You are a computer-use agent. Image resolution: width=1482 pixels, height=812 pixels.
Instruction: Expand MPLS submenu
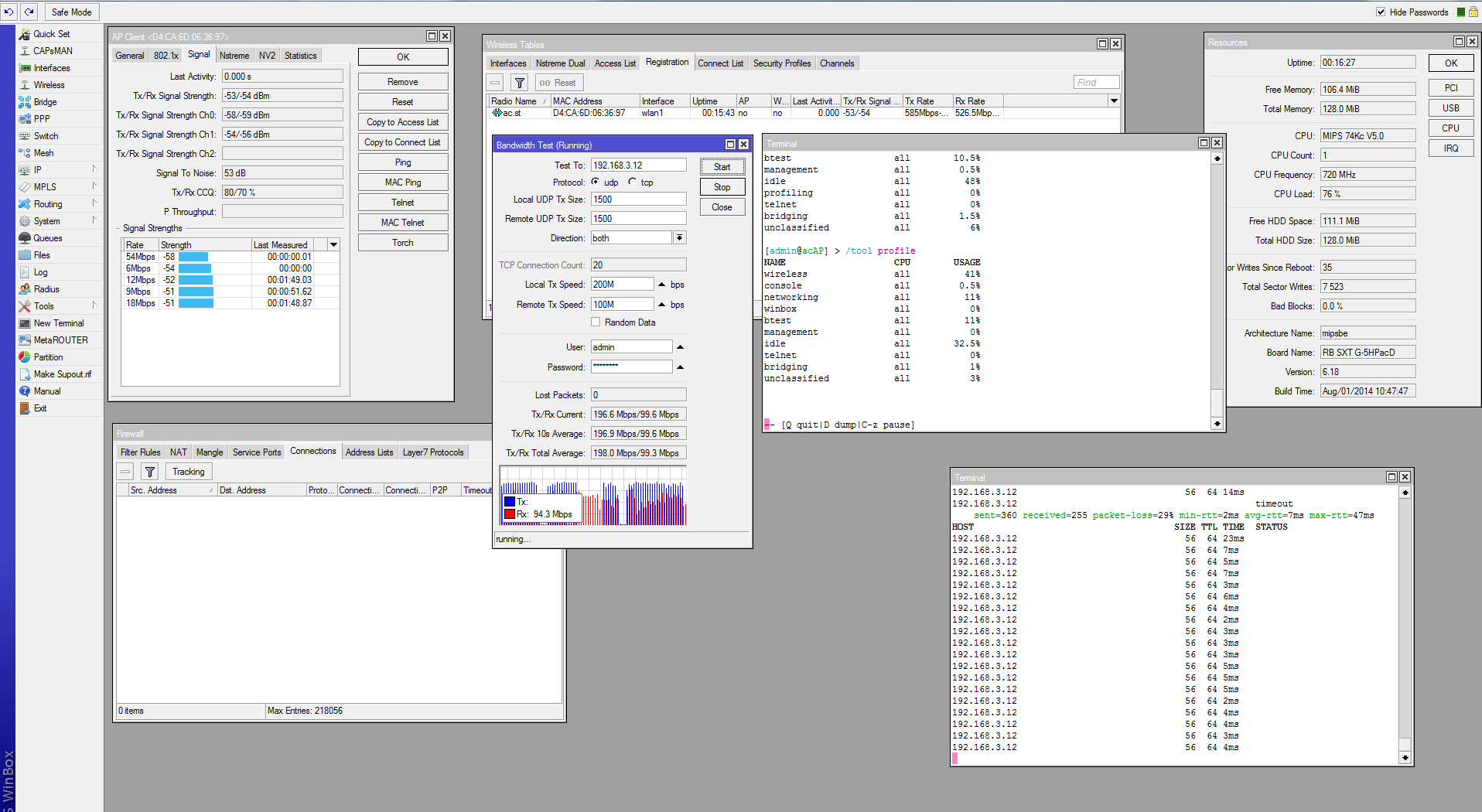(x=94, y=186)
